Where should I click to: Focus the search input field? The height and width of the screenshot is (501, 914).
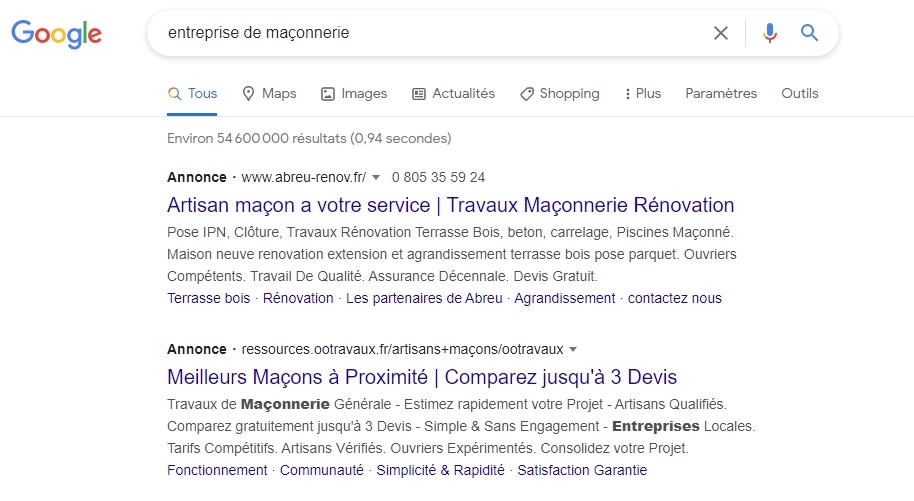coord(430,33)
